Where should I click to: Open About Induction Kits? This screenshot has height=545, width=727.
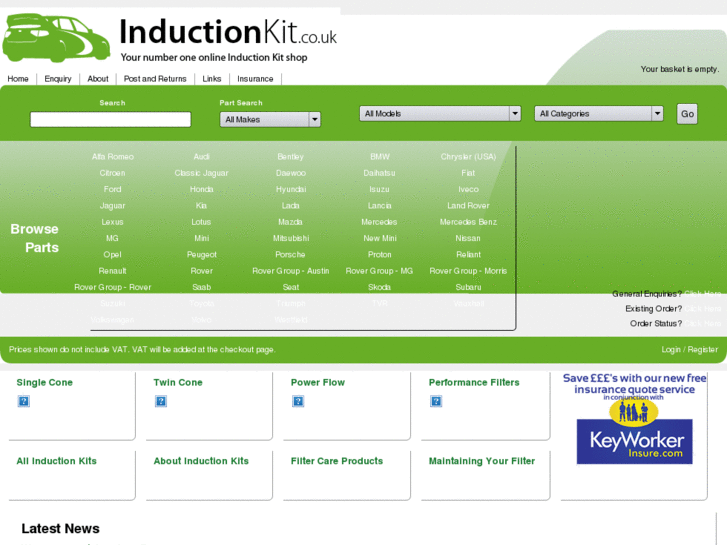(x=201, y=461)
